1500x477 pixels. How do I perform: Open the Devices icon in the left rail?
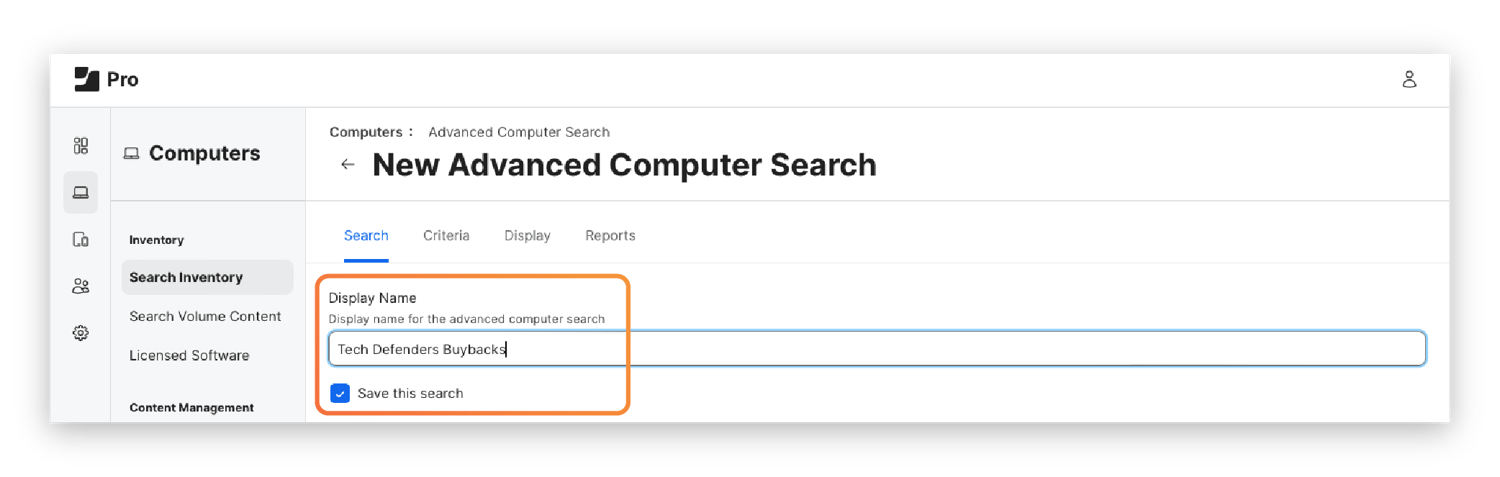pyautogui.click(x=81, y=239)
